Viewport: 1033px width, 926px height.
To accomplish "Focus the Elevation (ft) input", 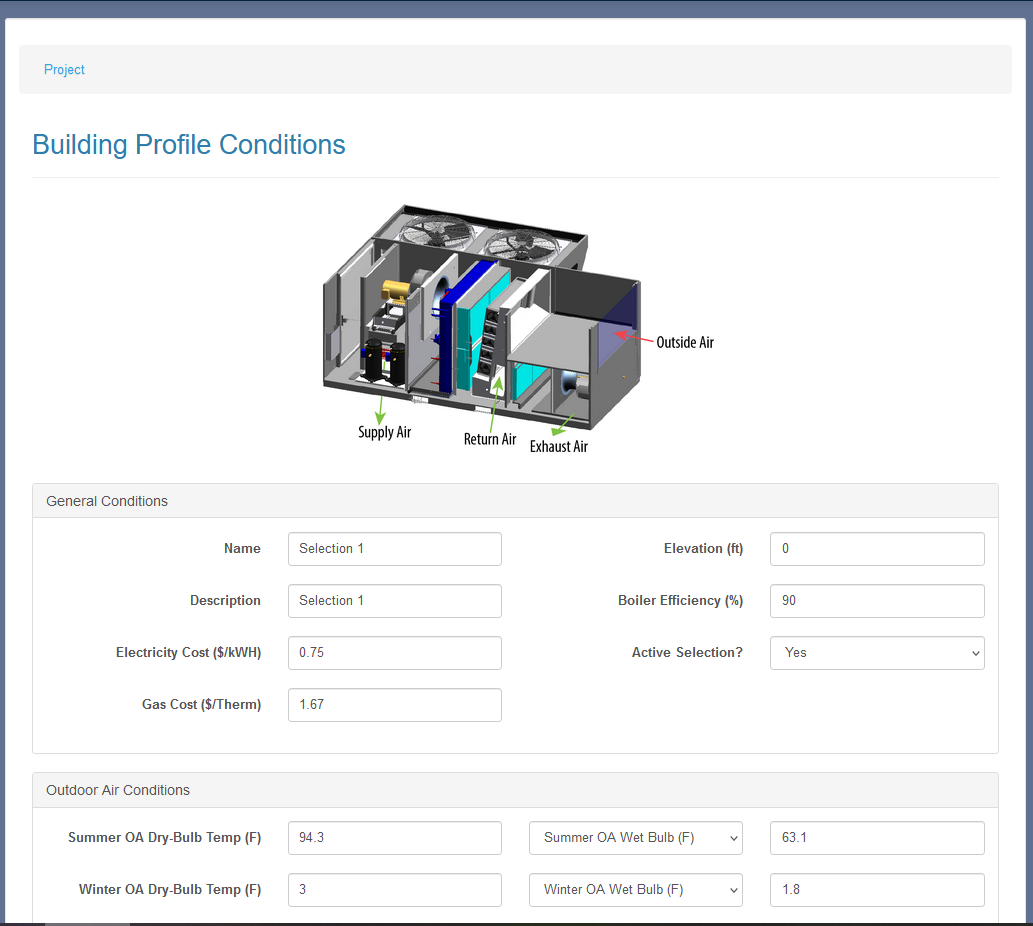I will pos(876,549).
